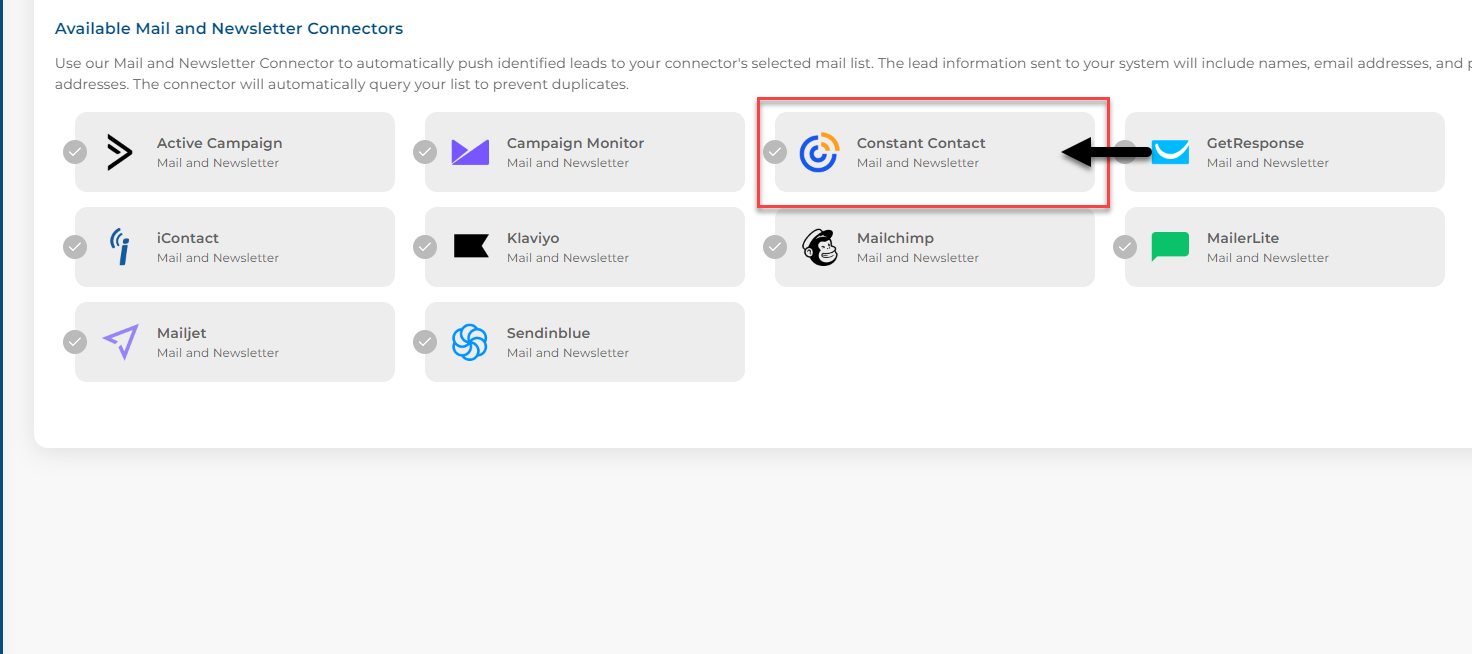The height and width of the screenshot is (654, 1472).
Task: Click the Mailchimp monkey logo
Action: tap(820, 247)
